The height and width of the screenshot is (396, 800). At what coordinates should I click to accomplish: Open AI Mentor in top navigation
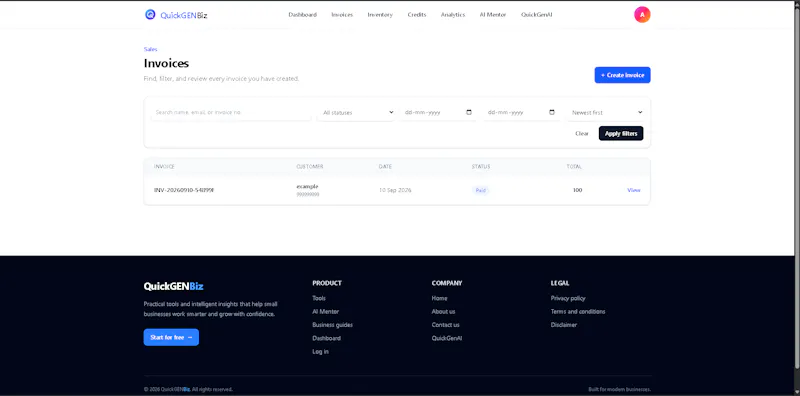(x=493, y=15)
